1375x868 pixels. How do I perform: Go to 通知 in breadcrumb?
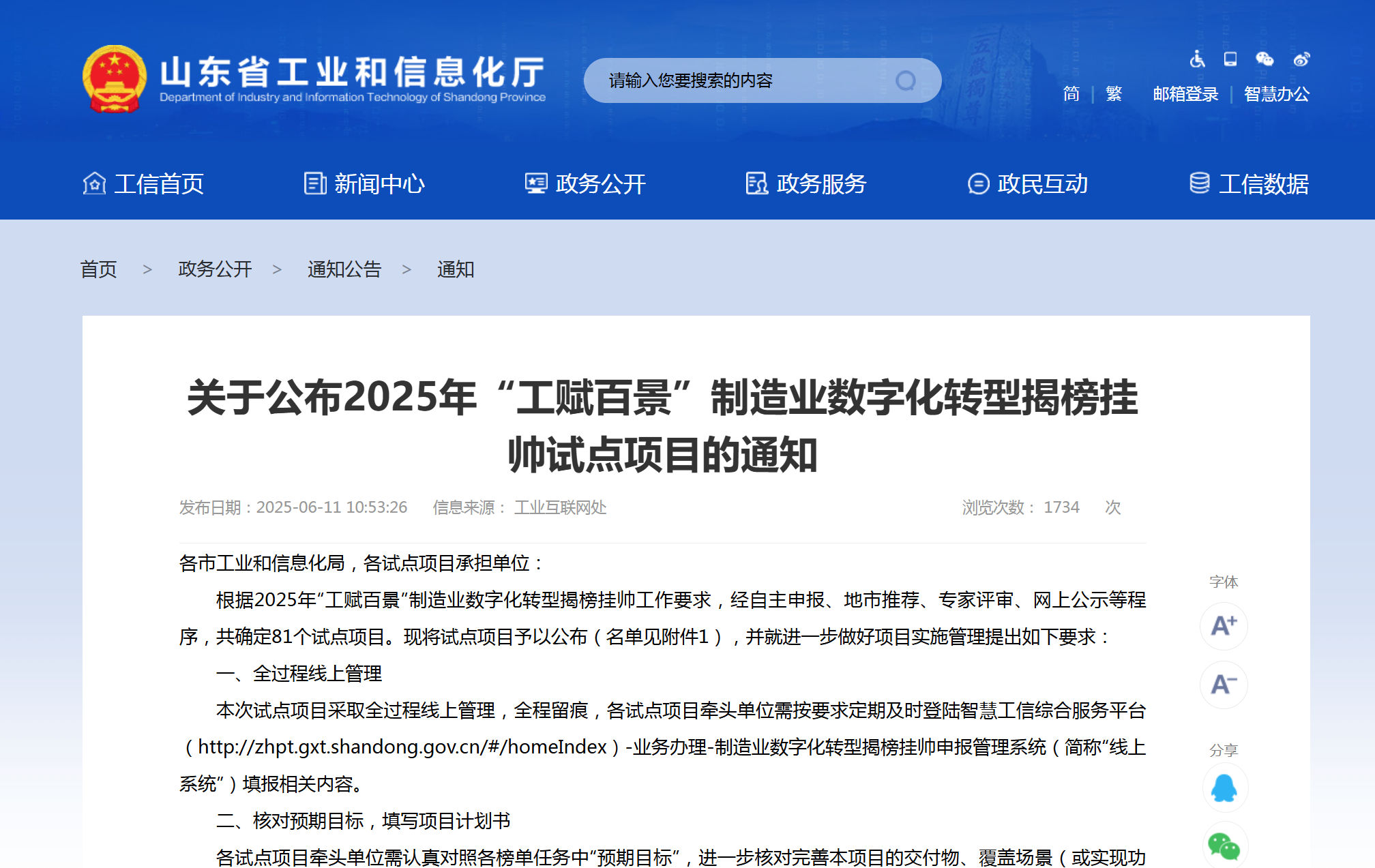click(x=456, y=269)
